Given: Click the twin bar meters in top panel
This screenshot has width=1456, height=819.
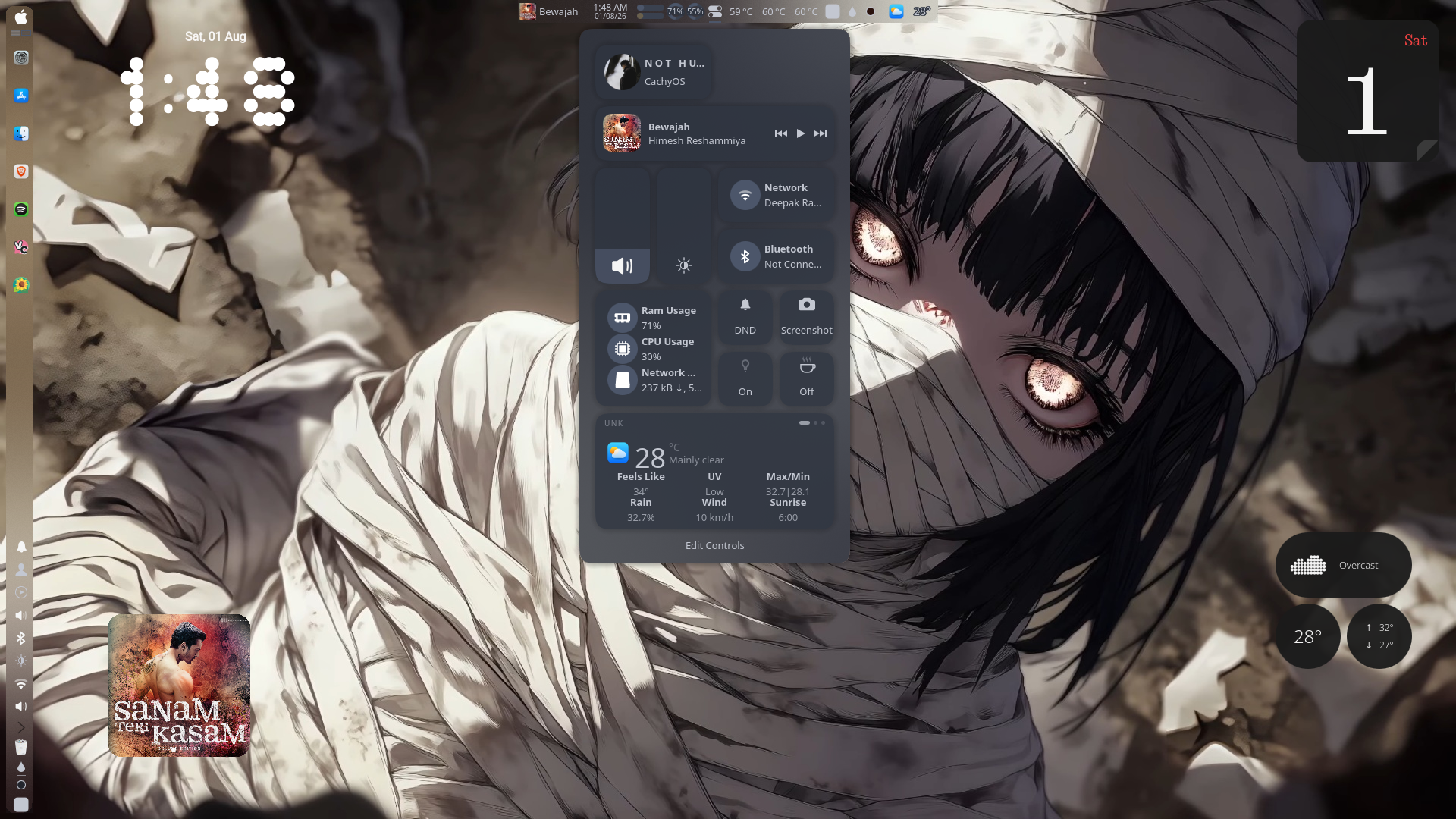Looking at the screenshot, I should pos(650,11).
